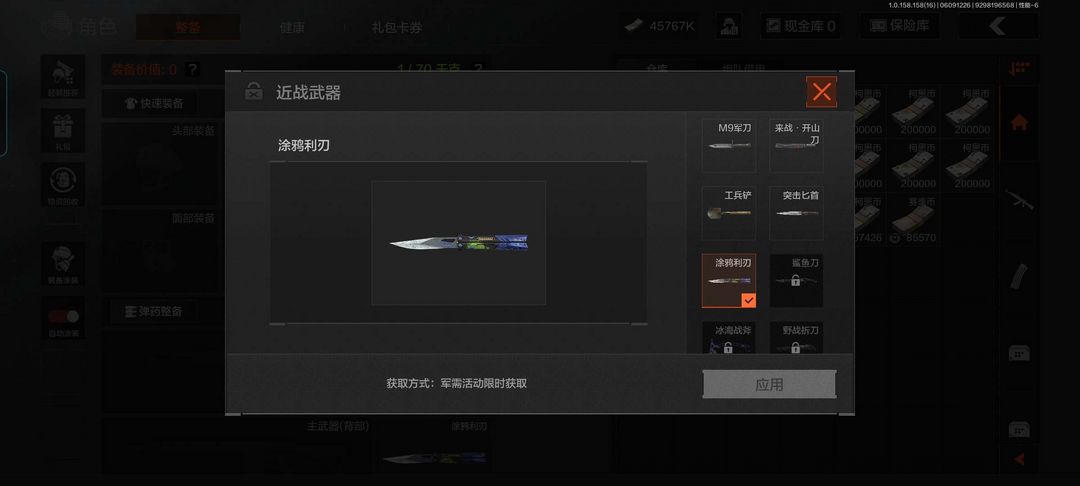1080x486 pixels.
Task: Select the 工兵铲 shovel weapon
Action: click(729, 213)
